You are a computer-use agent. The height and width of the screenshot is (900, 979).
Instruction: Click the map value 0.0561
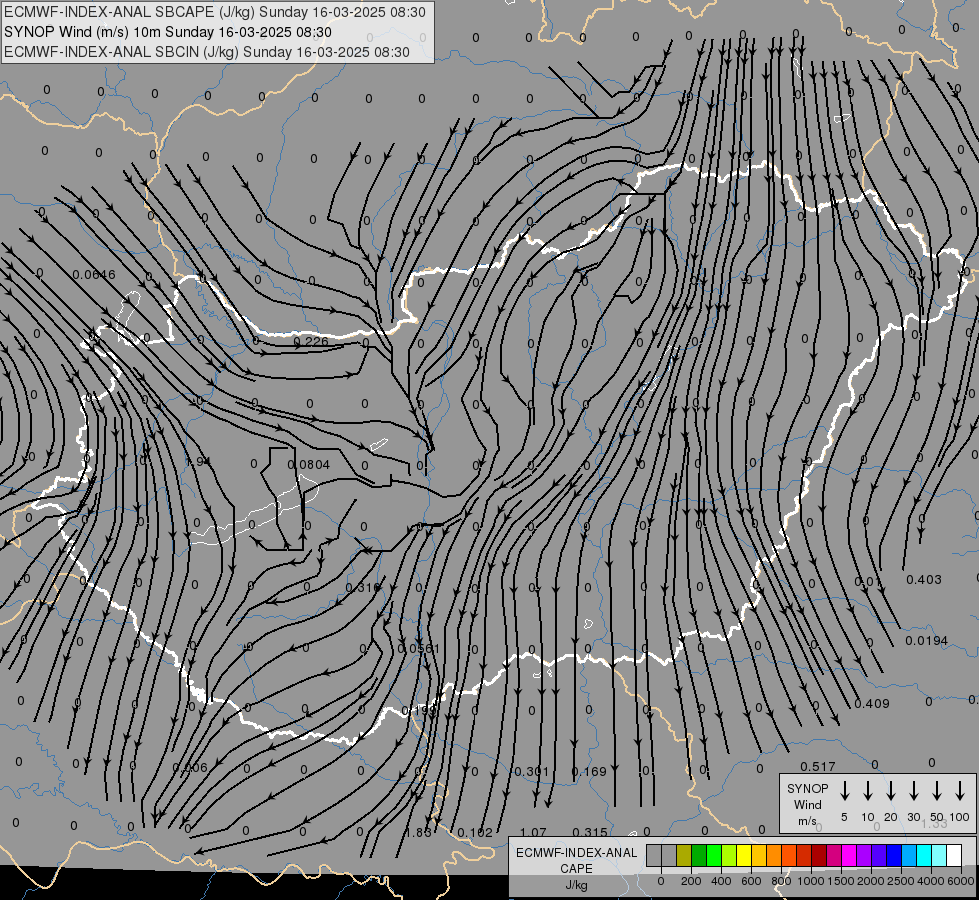(418, 648)
